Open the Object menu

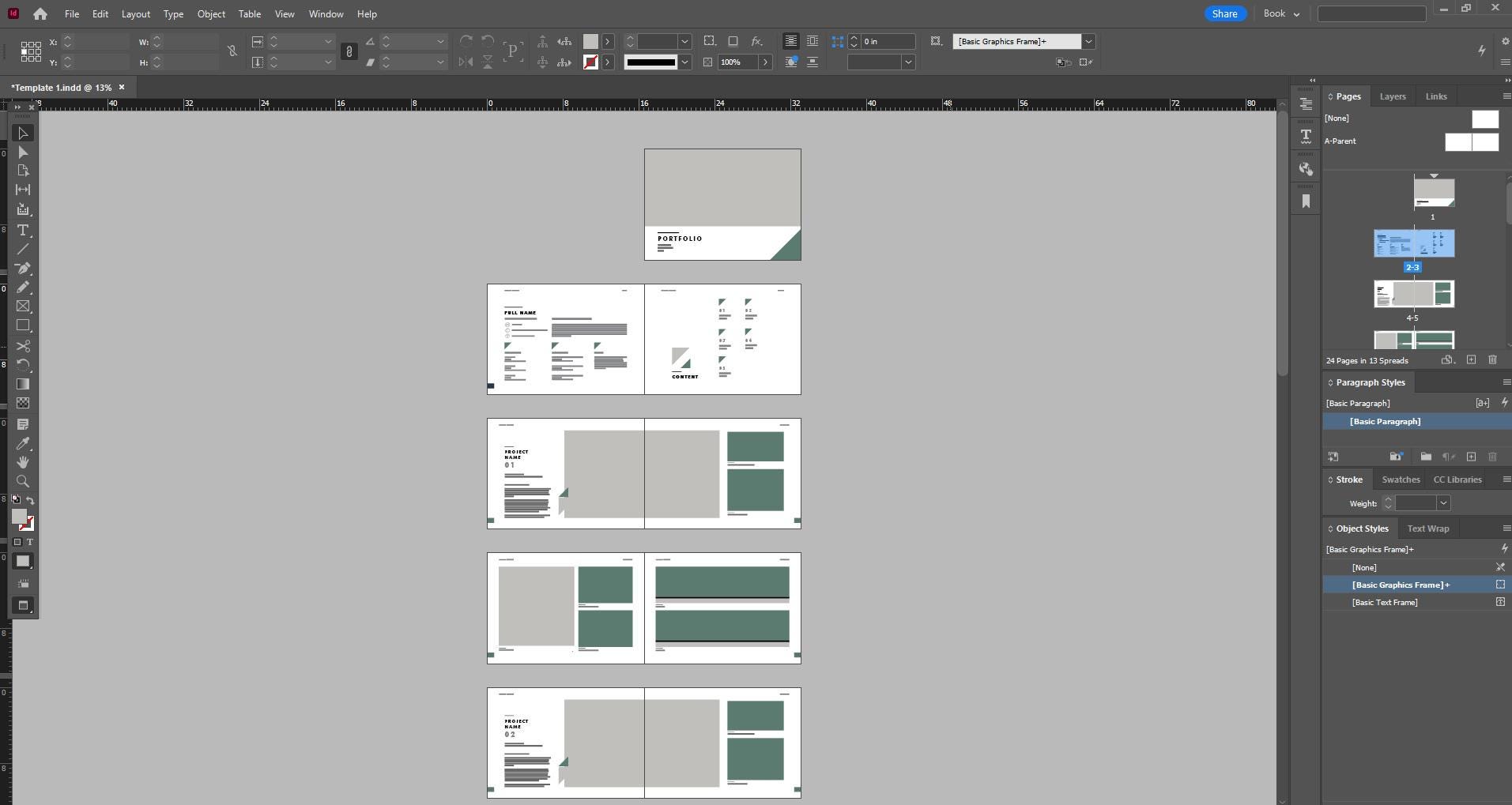pos(211,13)
